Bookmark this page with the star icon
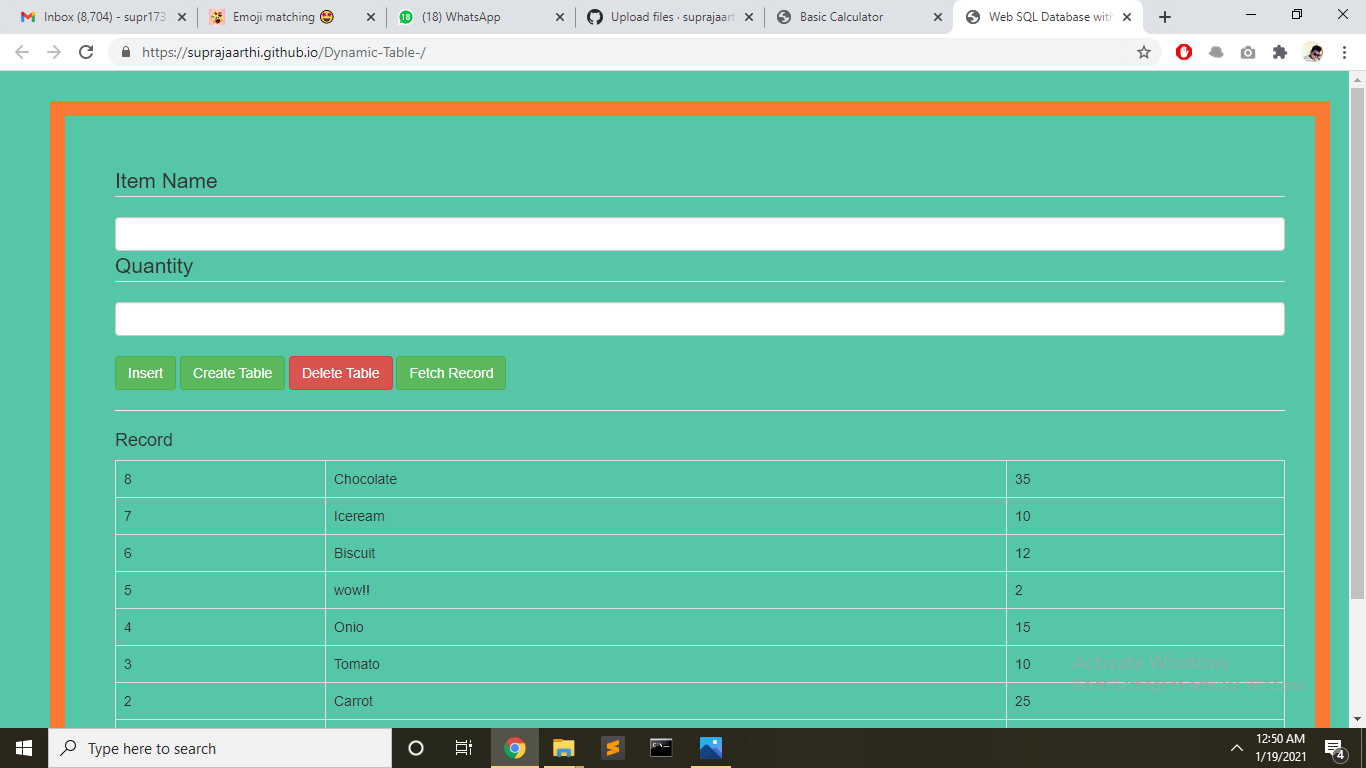 tap(1144, 52)
